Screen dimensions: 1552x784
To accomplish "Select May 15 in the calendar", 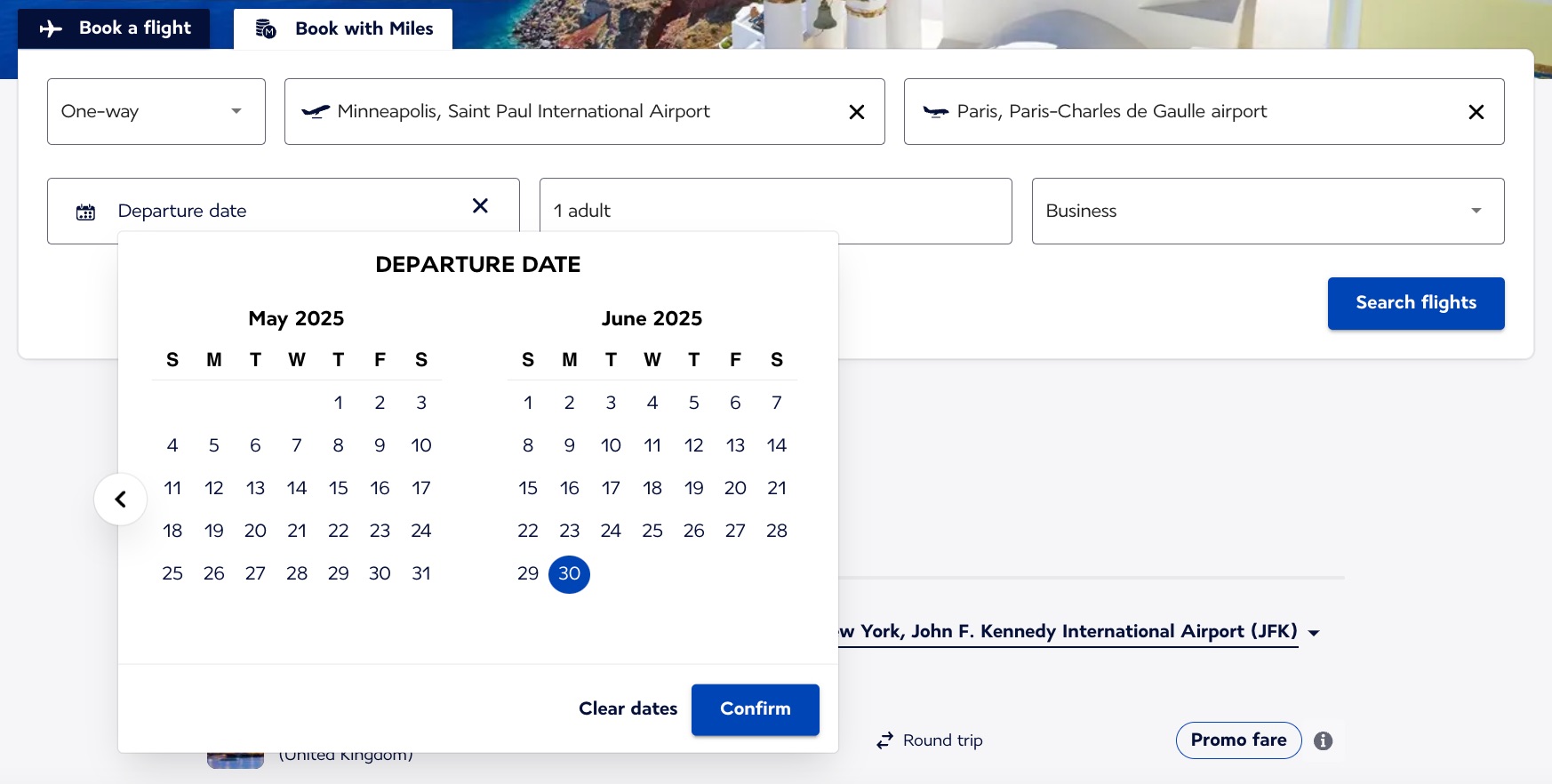I will (338, 487).
